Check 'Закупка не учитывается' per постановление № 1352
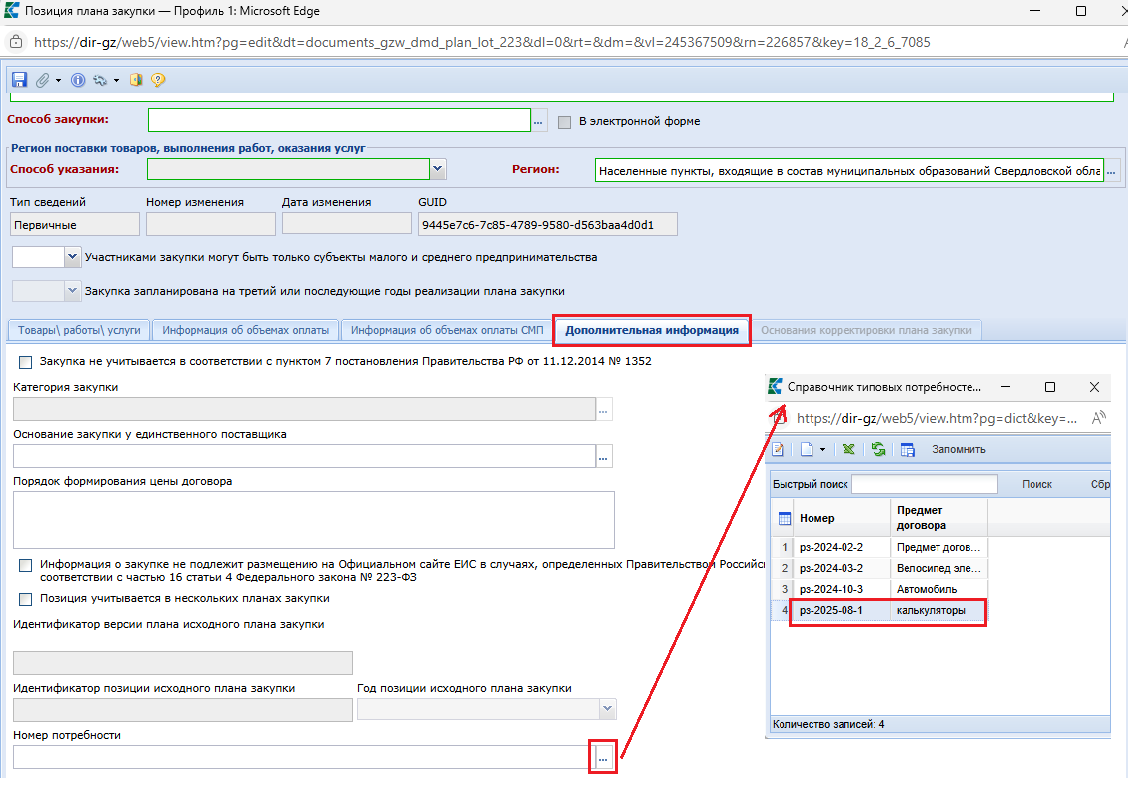Image resolution: width=1128 pixels, height=791 pixels. (x=26, y=362)
